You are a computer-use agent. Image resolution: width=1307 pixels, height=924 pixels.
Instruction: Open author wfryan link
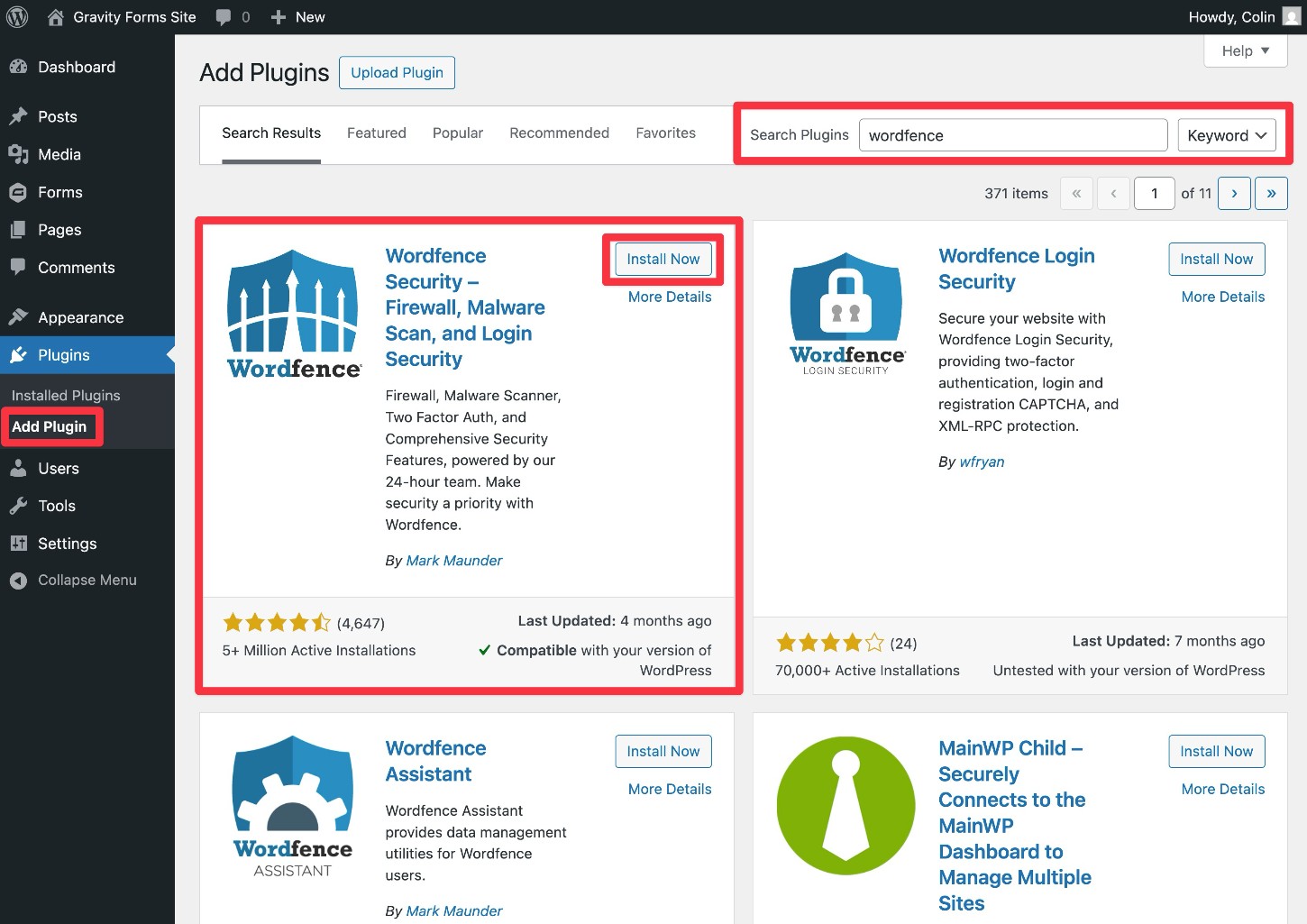pos(982,462)
